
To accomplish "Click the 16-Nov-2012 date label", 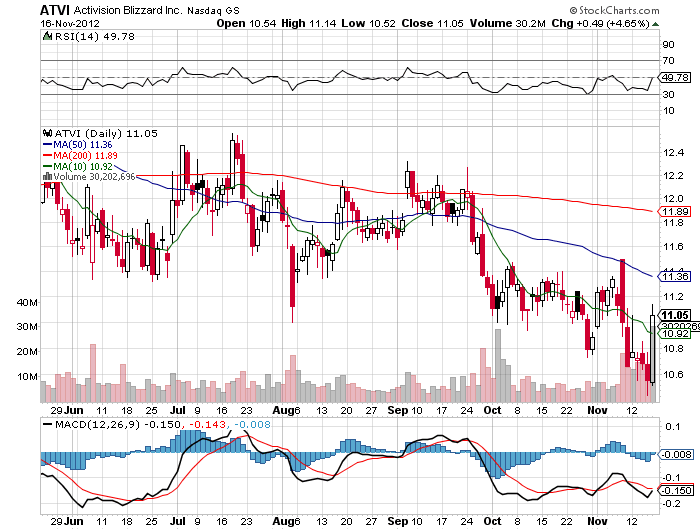I will point(70,23).
